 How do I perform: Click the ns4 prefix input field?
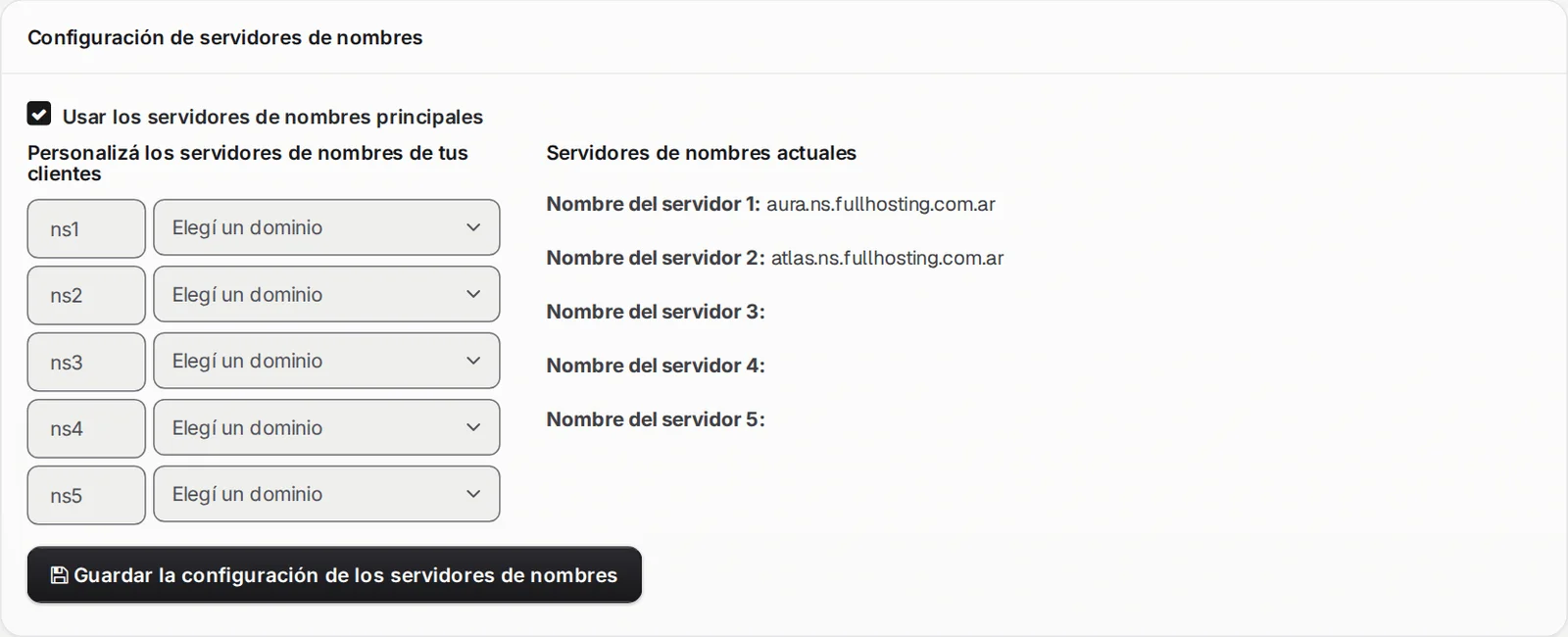[x=86, y=428]
